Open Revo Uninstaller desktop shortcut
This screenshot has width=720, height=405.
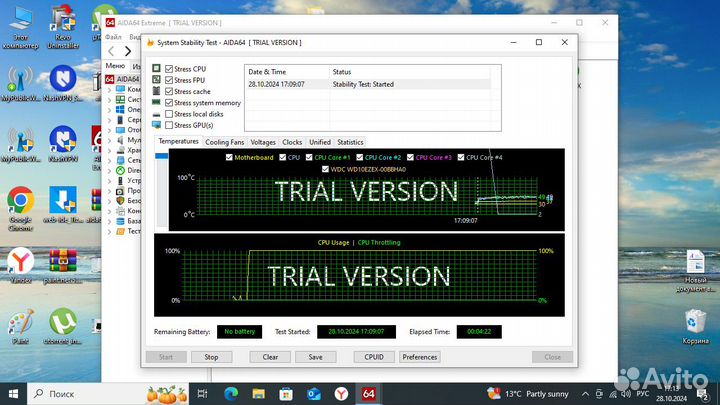[x=63, y=27]
